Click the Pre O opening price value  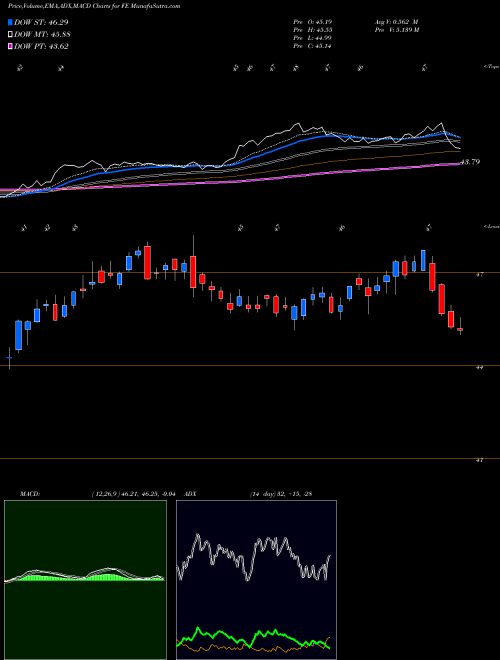[x=325, y=22]
